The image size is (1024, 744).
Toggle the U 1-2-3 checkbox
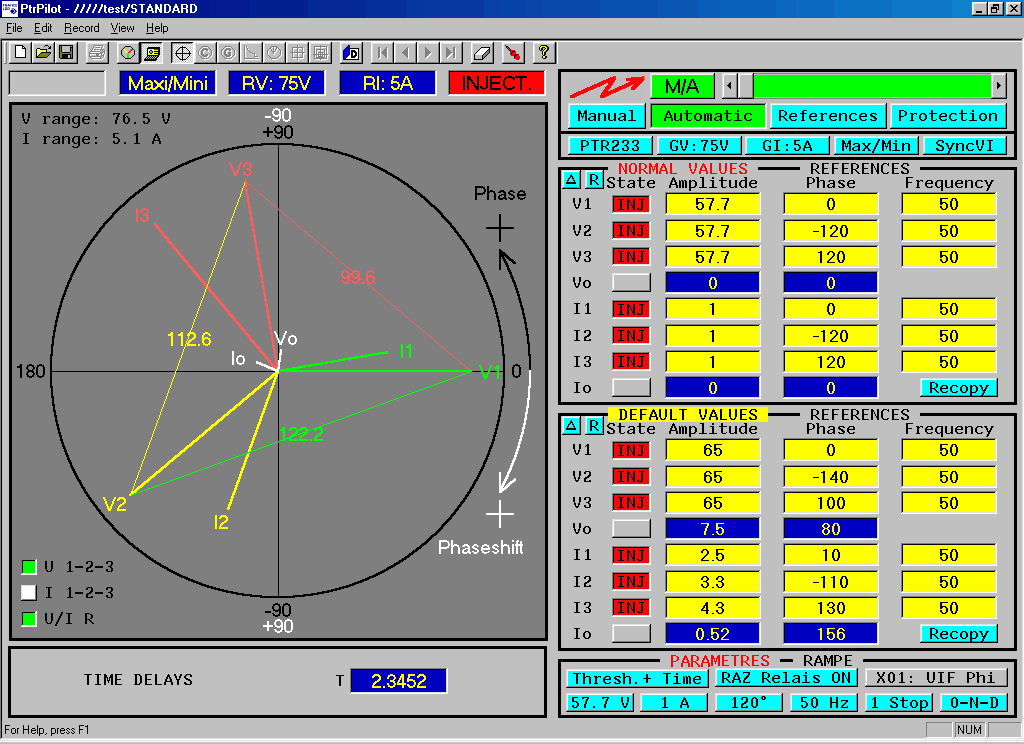click(x=29, y=566)
